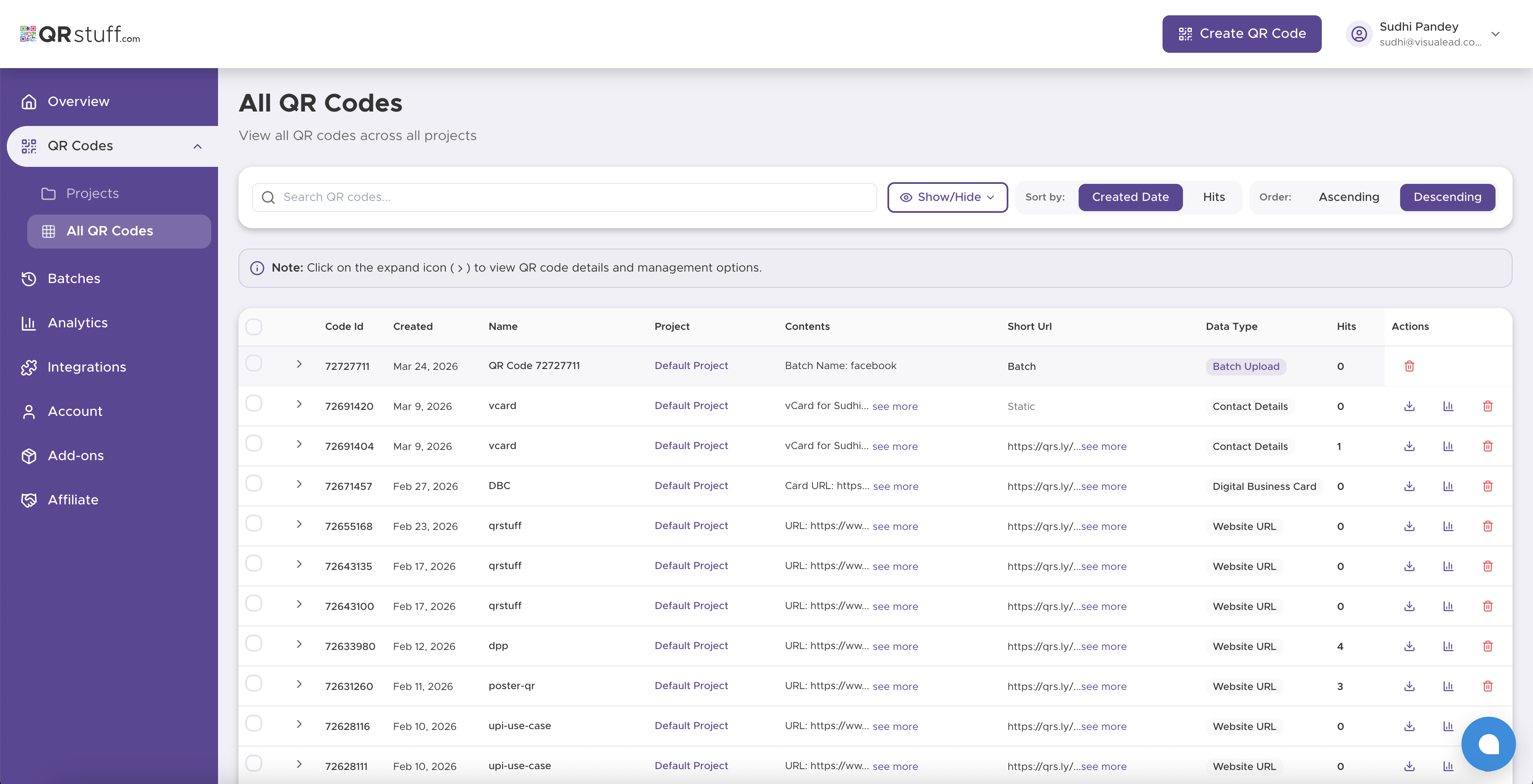The image size is (1533, 784).
Task: Tick the checkbox for dpp row
Action: (254, 643)
